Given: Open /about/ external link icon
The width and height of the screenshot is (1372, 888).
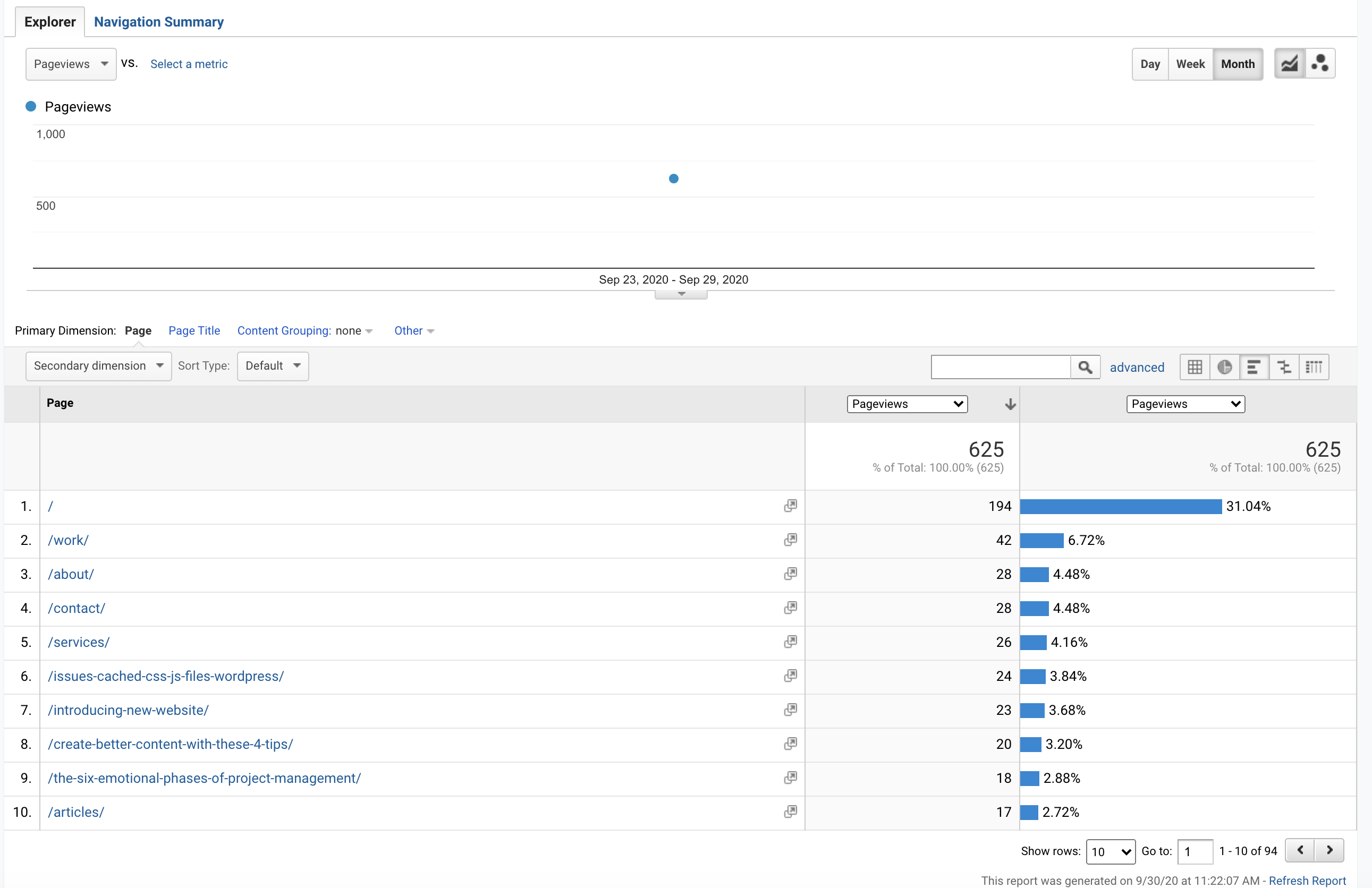Looking at the screenshot, I should coord(790,574).
